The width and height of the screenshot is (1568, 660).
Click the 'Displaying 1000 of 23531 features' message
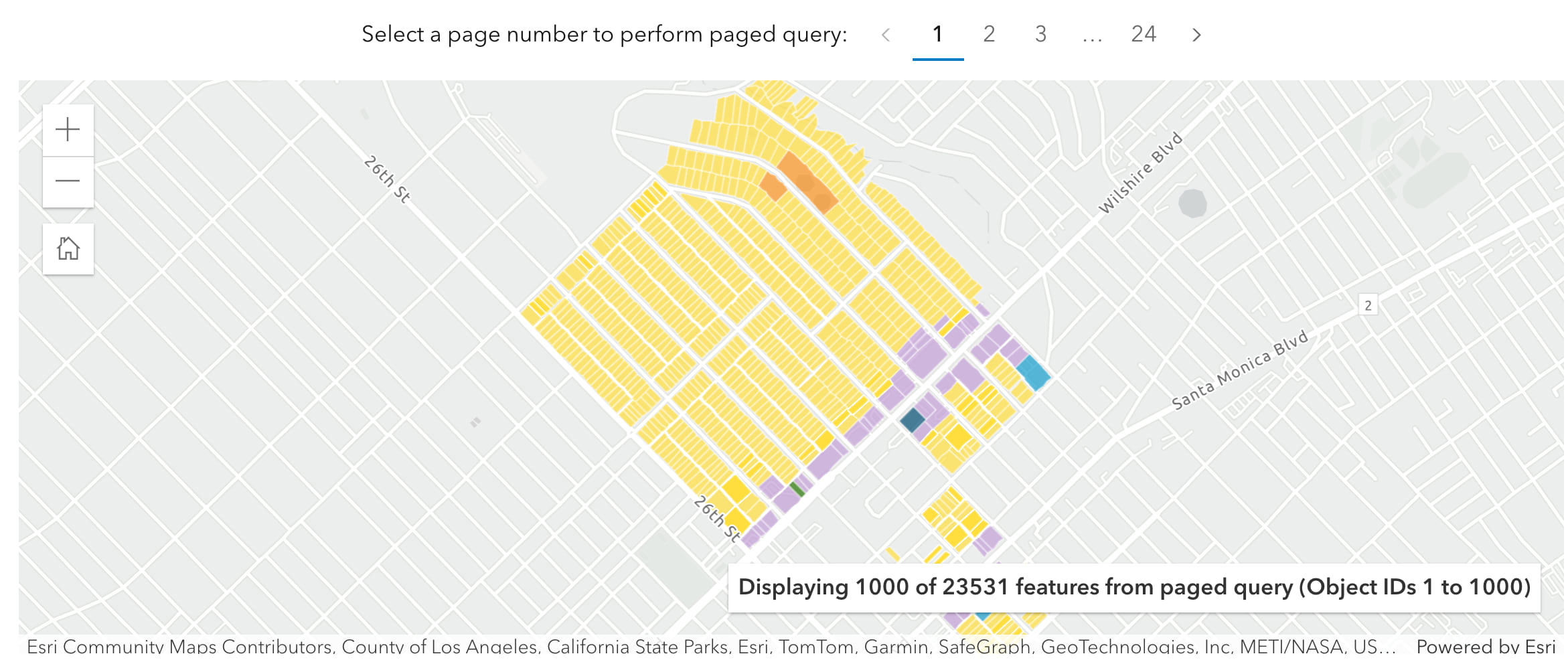[x=1134, y=587]
